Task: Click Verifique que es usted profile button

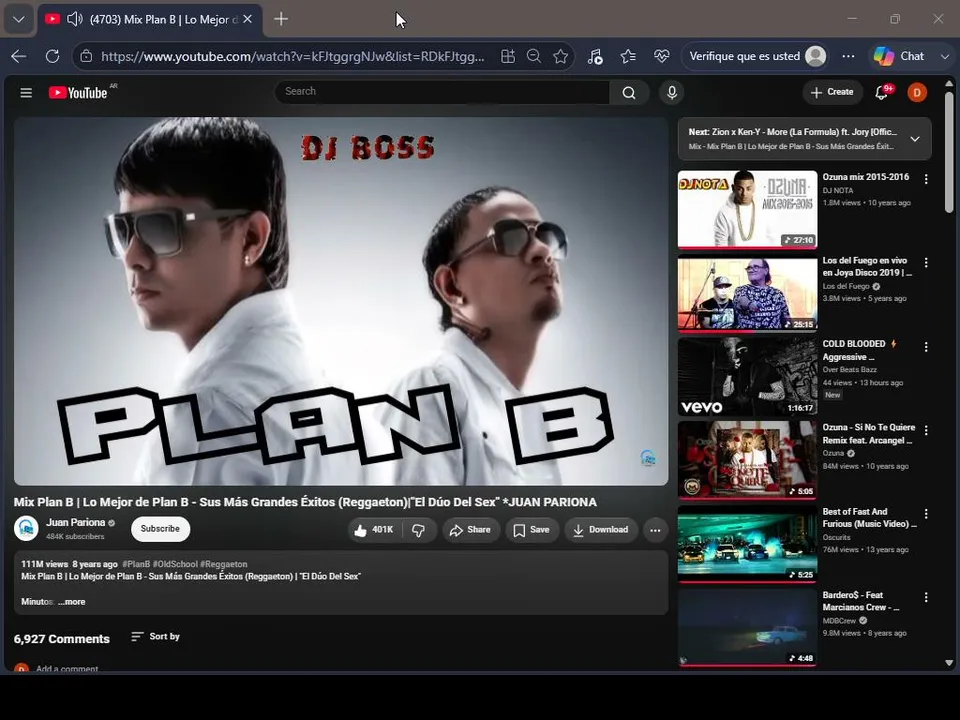Action: (x=756, y=56)
